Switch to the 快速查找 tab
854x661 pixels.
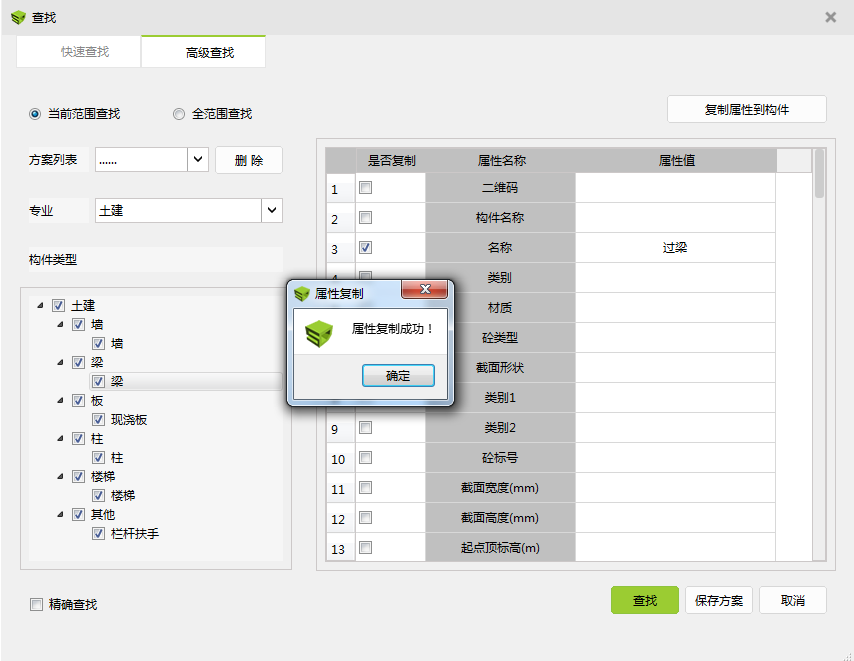point(79,52)
